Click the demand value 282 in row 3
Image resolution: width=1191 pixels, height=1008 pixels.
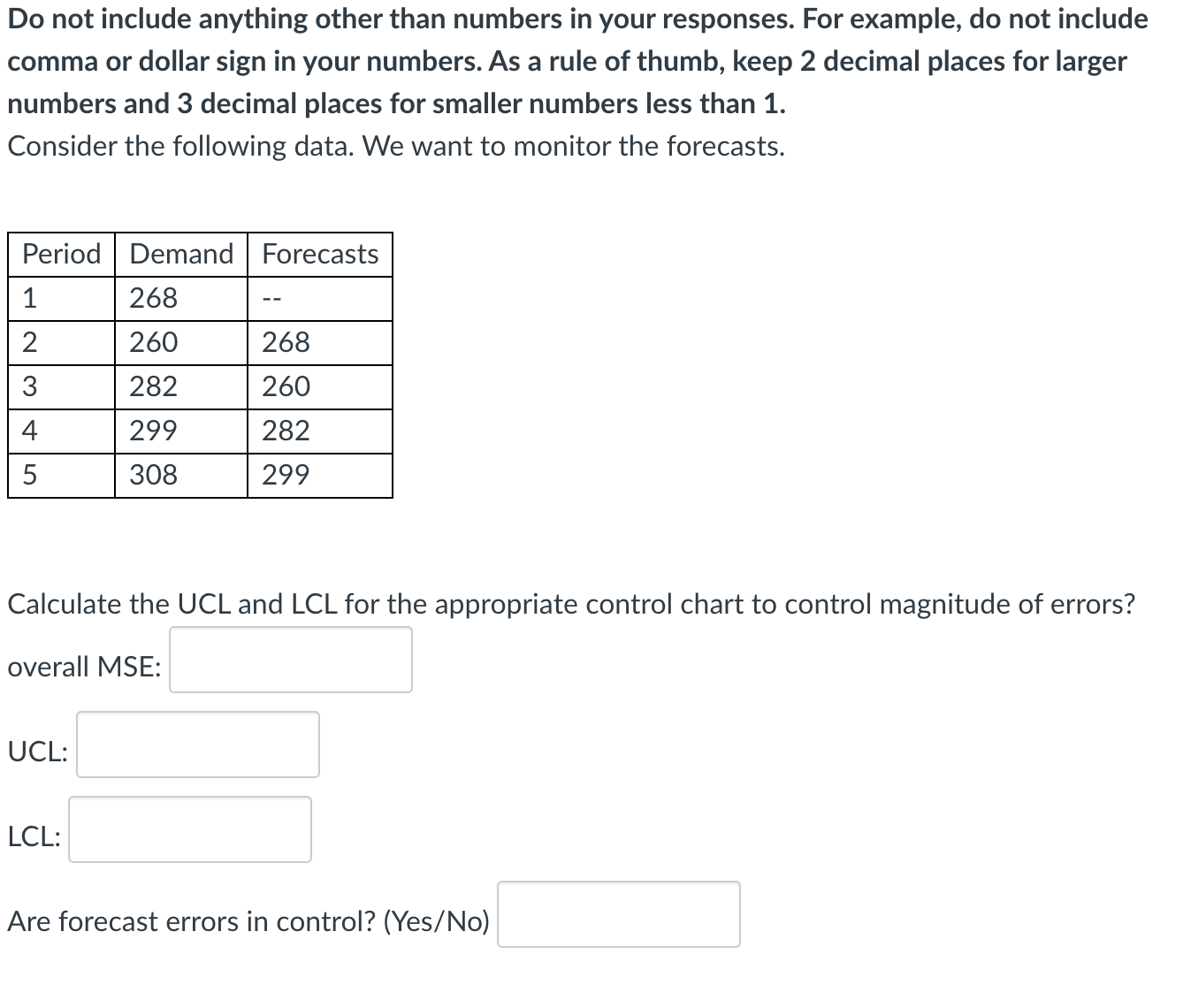click(152, 386)
